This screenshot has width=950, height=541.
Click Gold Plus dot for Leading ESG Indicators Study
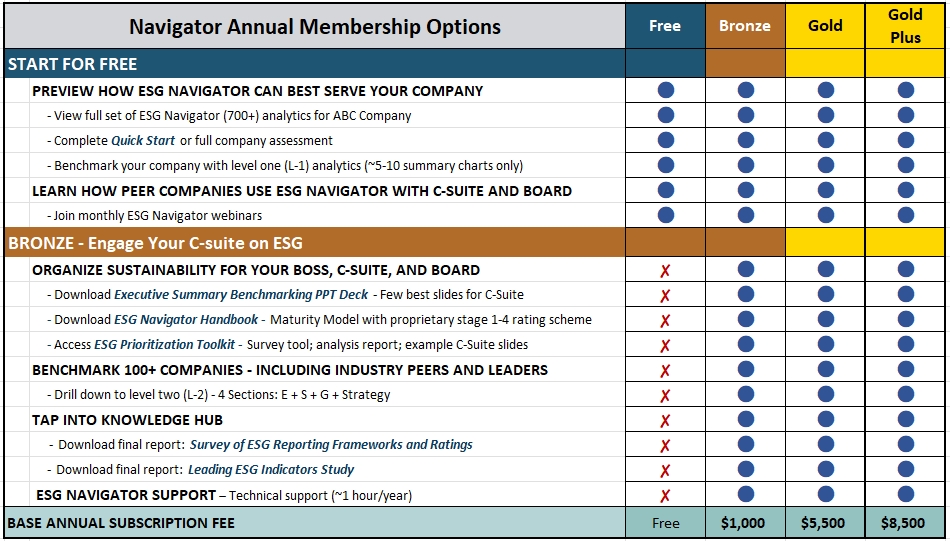[905, 469]
